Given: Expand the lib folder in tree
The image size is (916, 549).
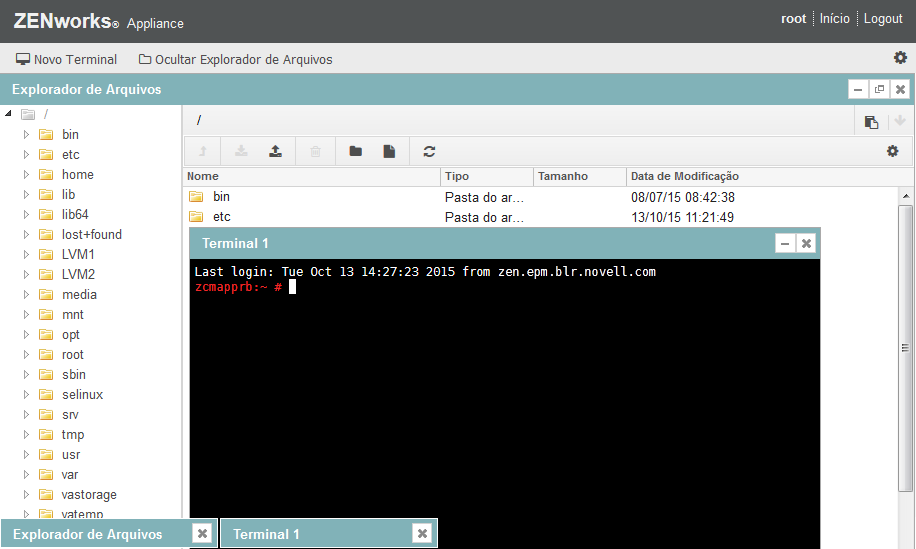Looking at the screenshot, I should [26, 194].
